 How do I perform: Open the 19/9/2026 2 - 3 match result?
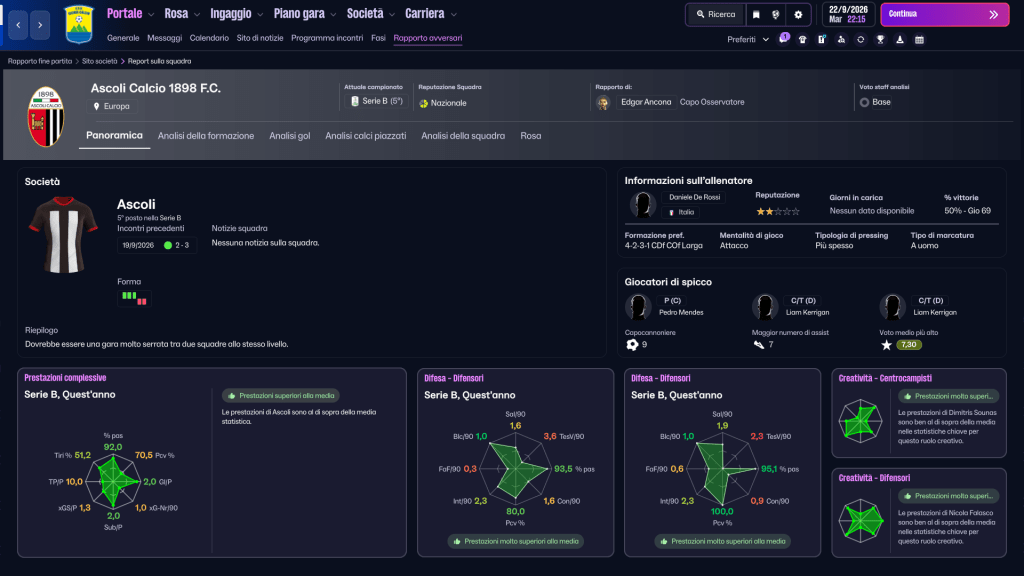(156, 245)
